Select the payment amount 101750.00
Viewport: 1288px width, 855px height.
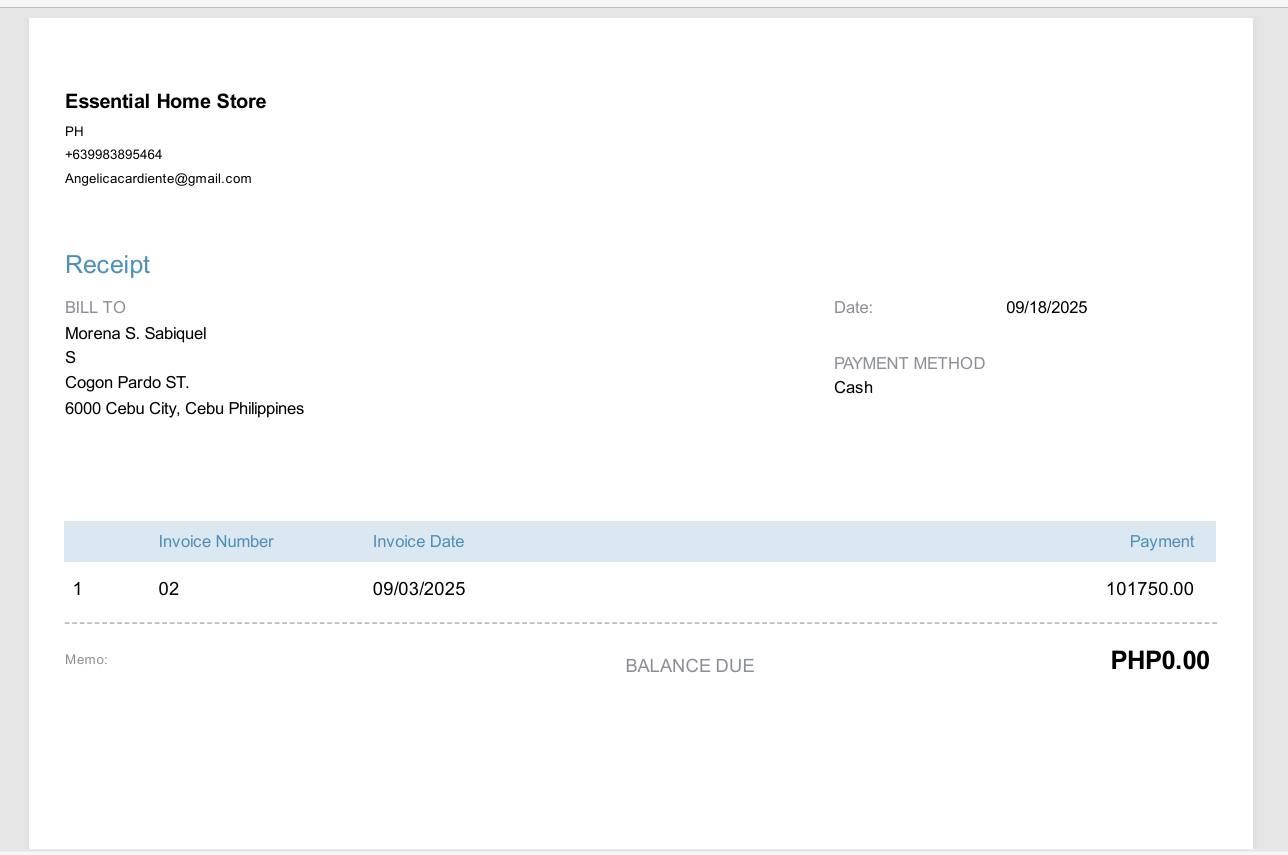1149,589
